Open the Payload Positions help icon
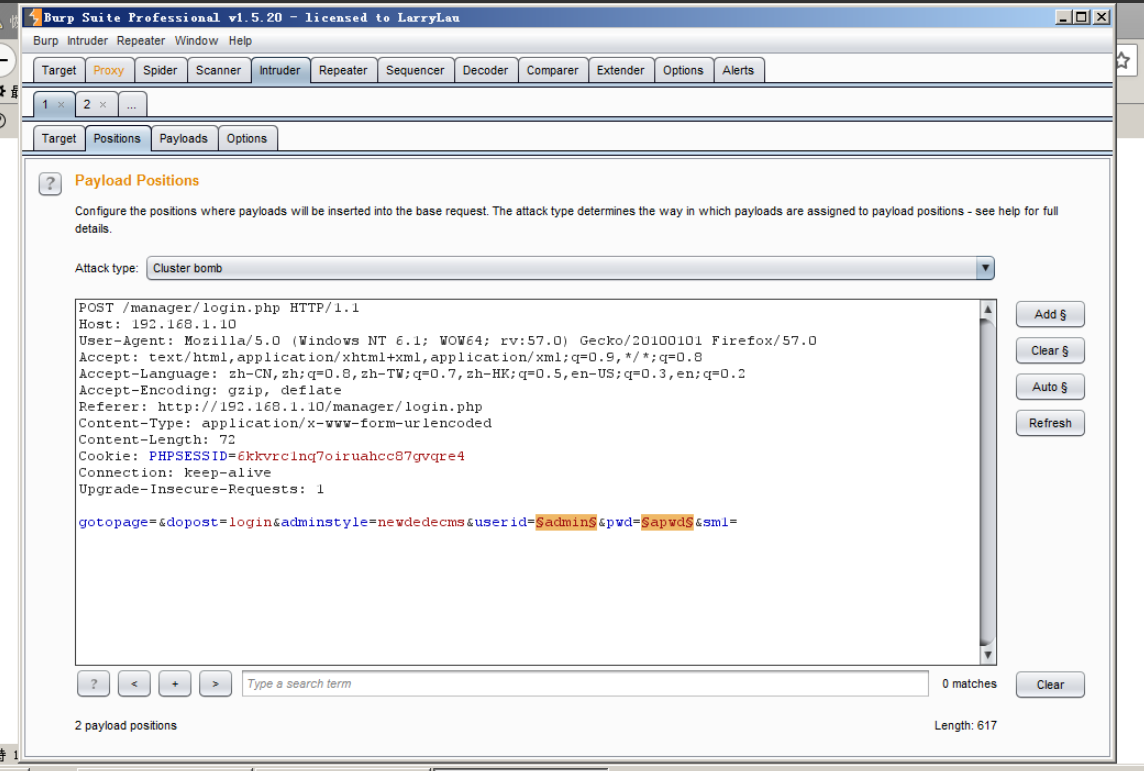The width and height of the screenshot is (1144, 771). coord(50,184)
